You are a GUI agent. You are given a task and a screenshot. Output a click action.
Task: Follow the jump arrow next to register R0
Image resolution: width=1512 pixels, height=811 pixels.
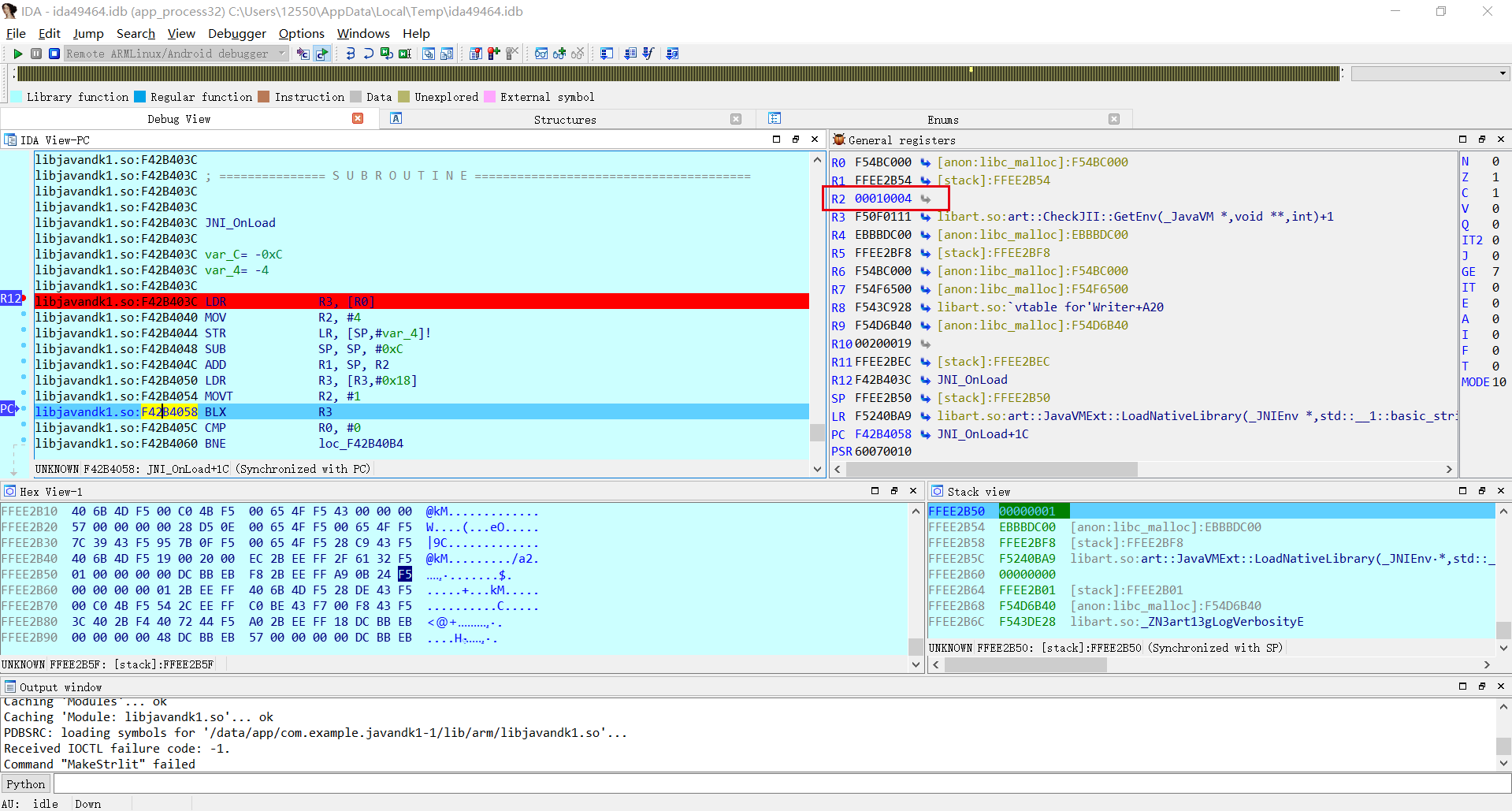(x=926, y=162)
